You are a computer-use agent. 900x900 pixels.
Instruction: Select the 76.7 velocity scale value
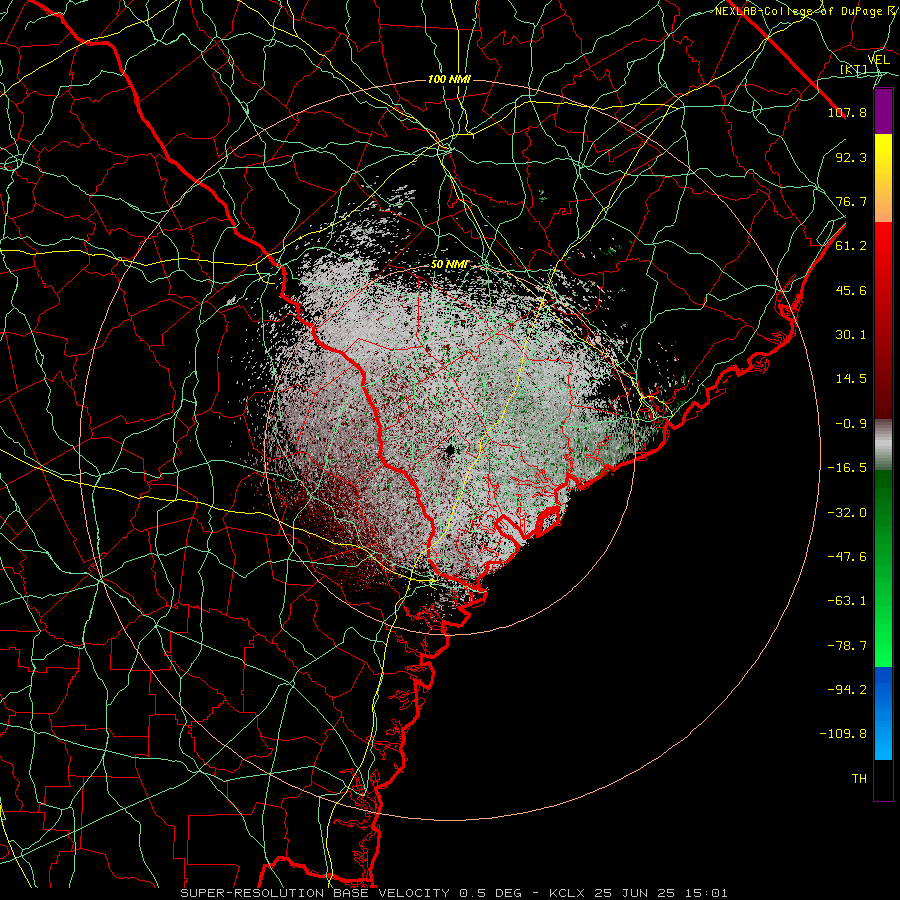pyautogui.click(x=851, y=201)
